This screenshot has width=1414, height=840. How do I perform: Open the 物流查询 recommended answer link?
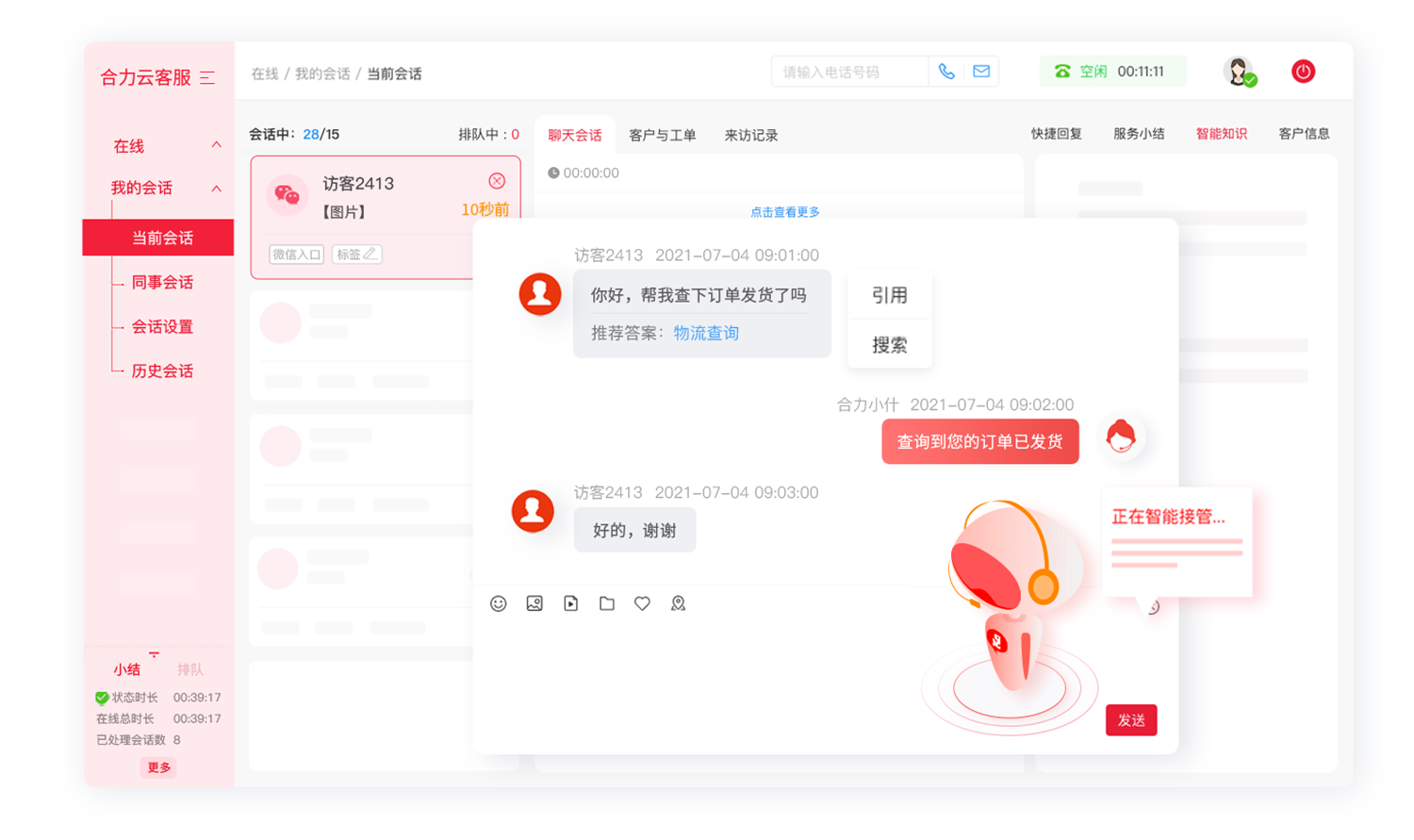pyautogui.click(x=706, y=333)
